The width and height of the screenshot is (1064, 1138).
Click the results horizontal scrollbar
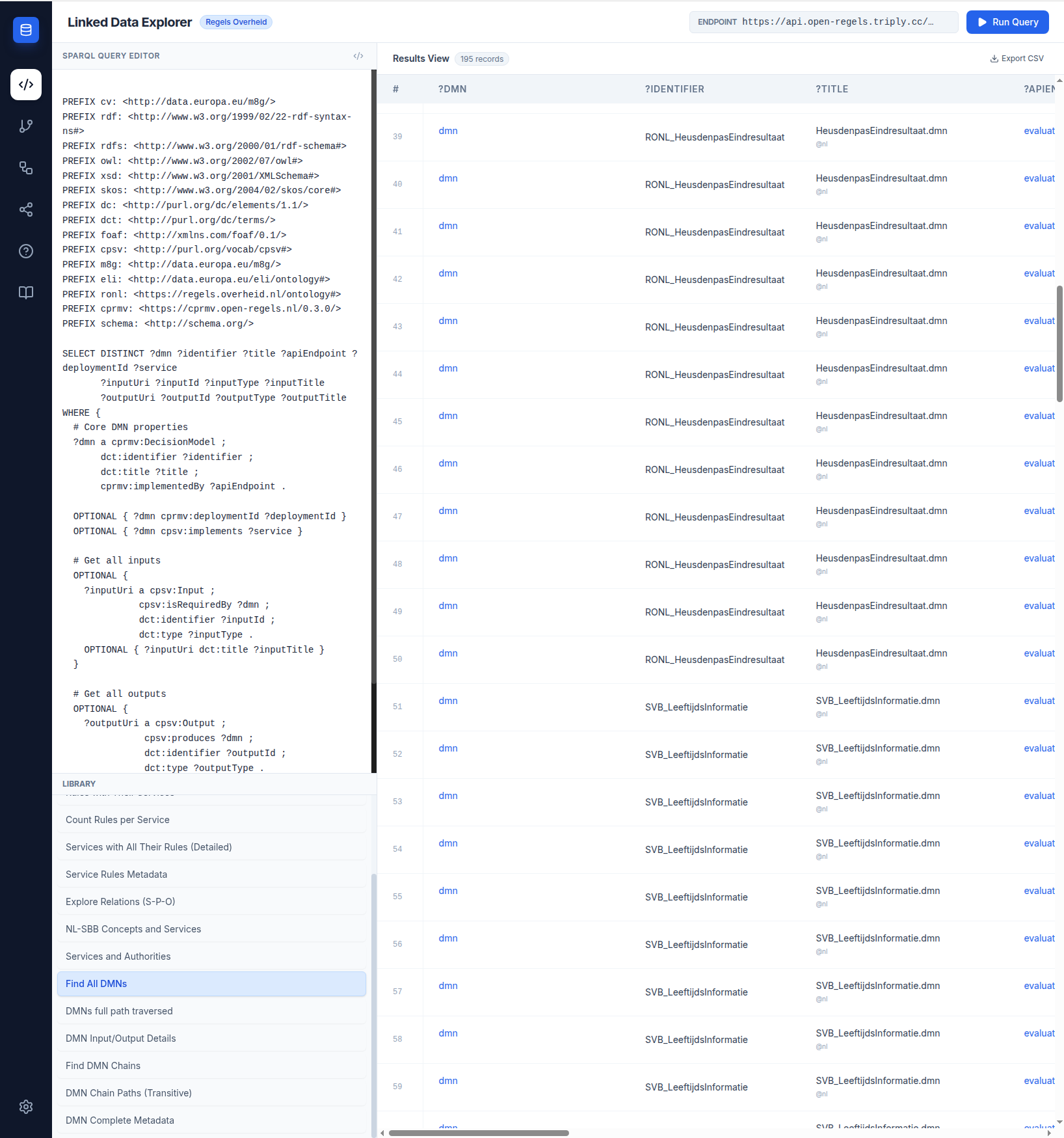click(479, 1133)
